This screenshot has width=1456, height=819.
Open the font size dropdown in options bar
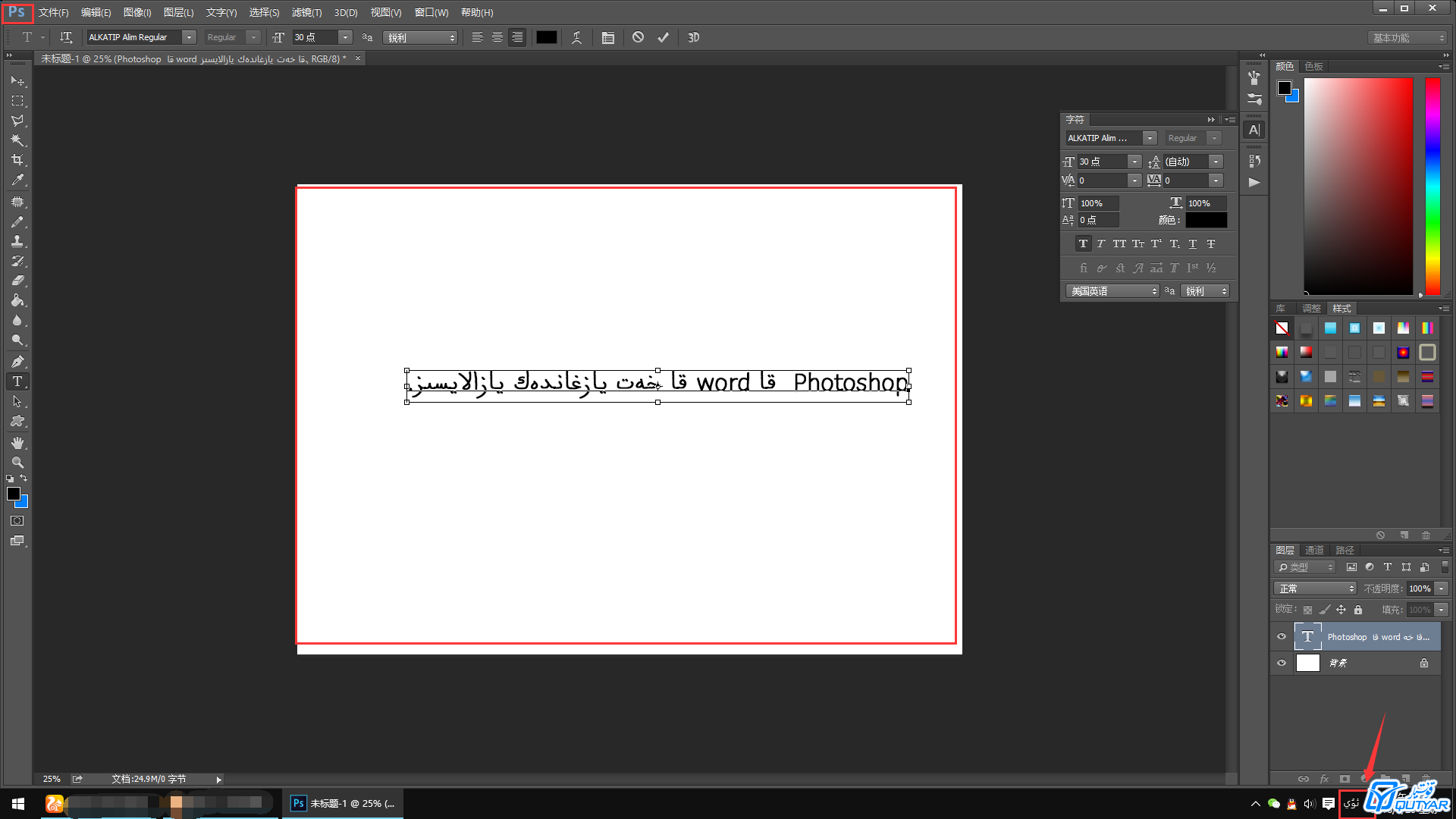[345, 37]
